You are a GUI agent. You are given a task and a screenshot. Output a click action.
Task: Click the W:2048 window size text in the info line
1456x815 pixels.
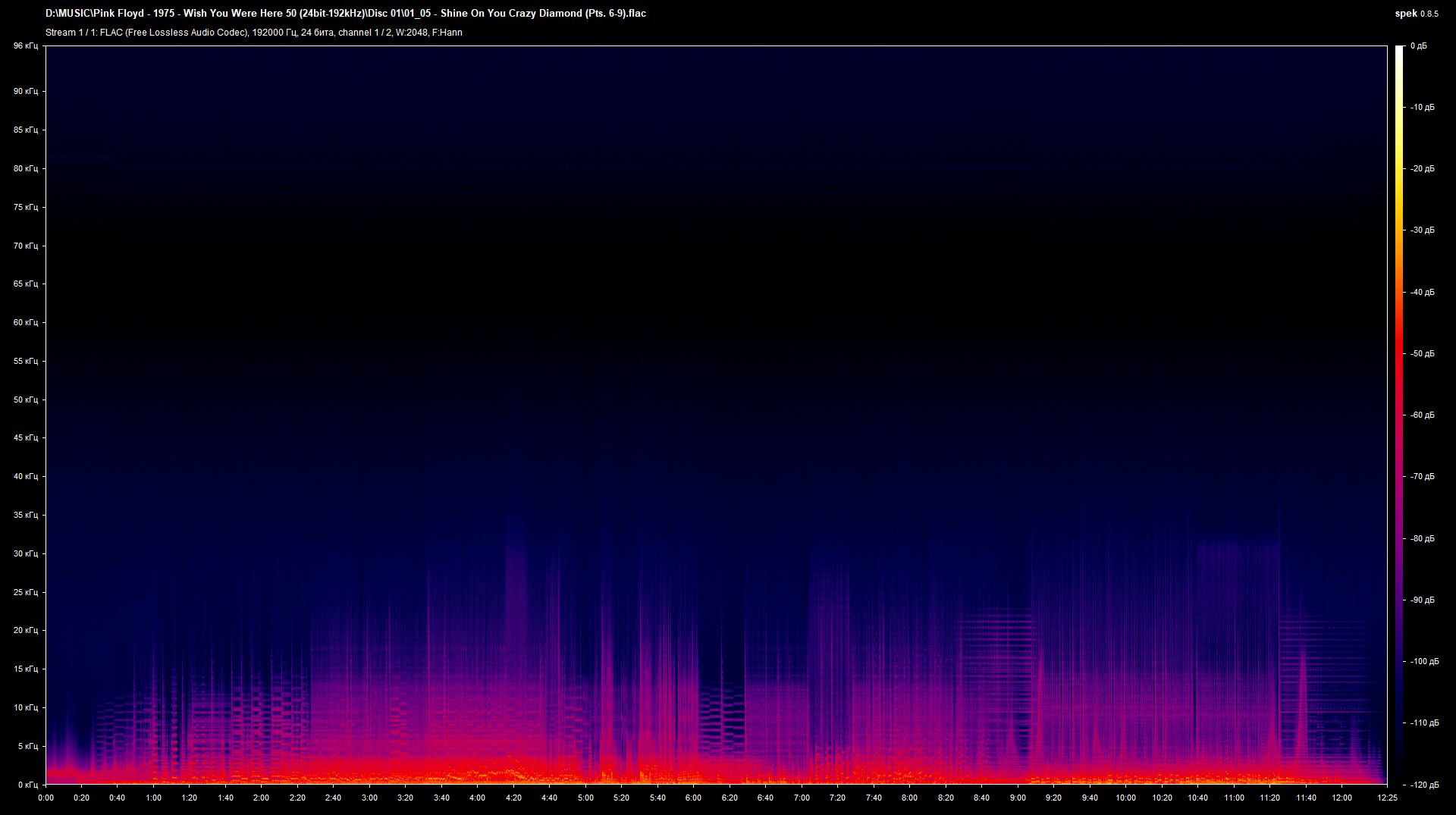tap(409, 33)
